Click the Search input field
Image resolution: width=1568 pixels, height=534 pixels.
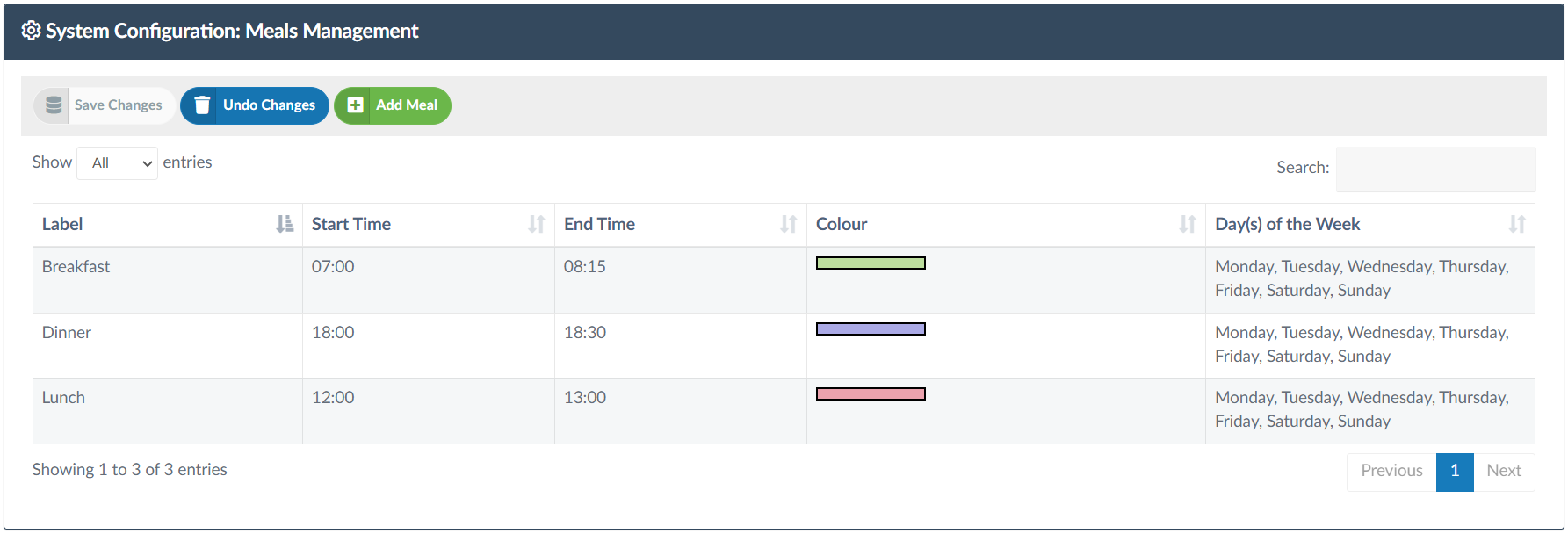tap(1435, 168)
